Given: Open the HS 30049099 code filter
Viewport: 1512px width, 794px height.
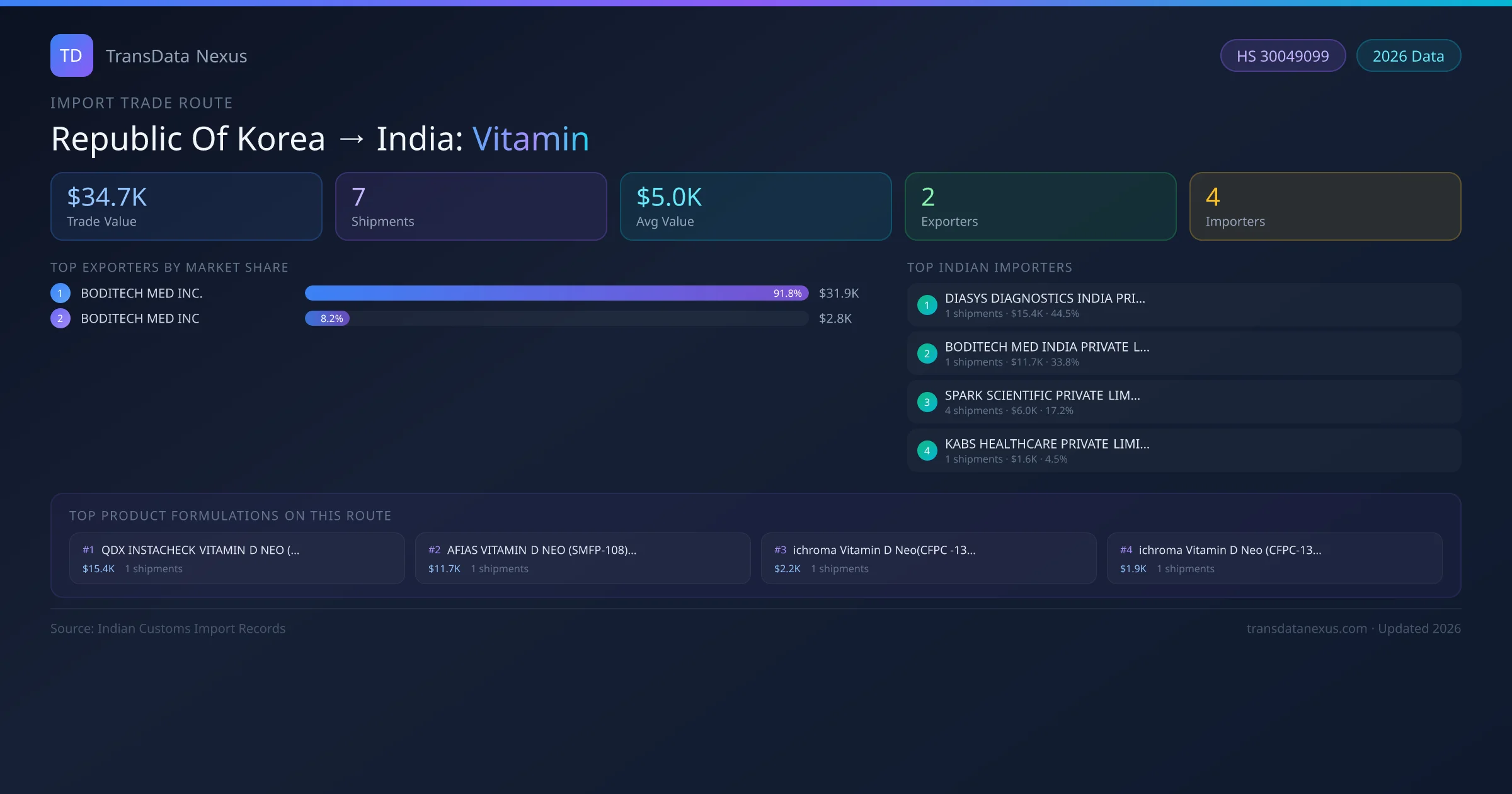Looking at the screenshot, I should tap(1283, 55).
